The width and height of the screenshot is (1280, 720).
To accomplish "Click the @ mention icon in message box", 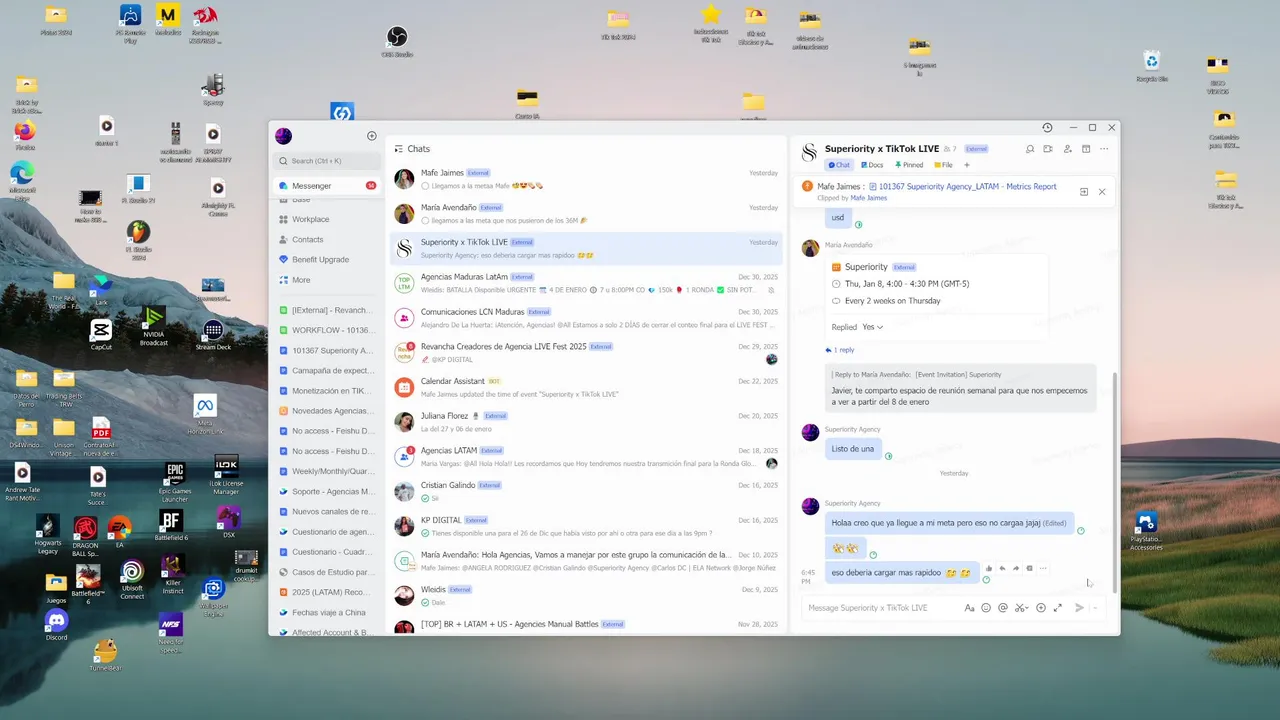I will [1003, 608].
